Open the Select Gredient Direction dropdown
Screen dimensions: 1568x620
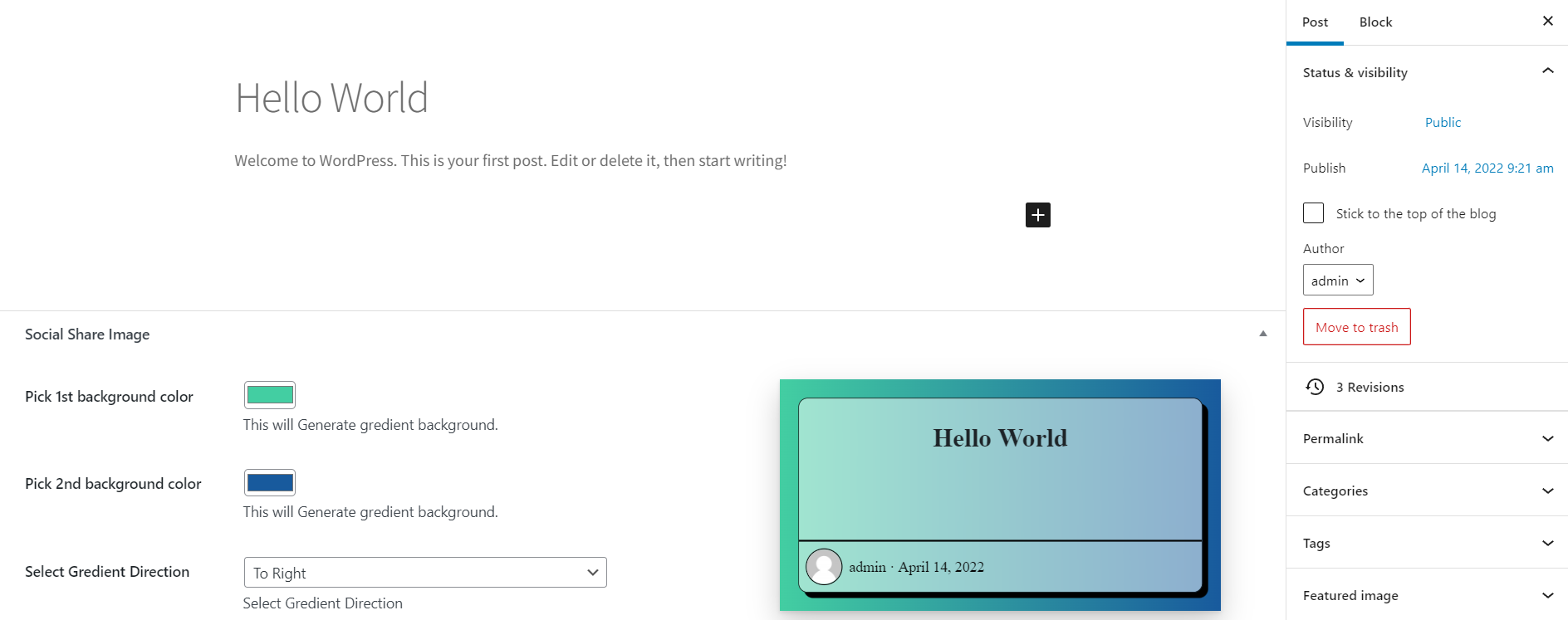[x=425, y=573]
